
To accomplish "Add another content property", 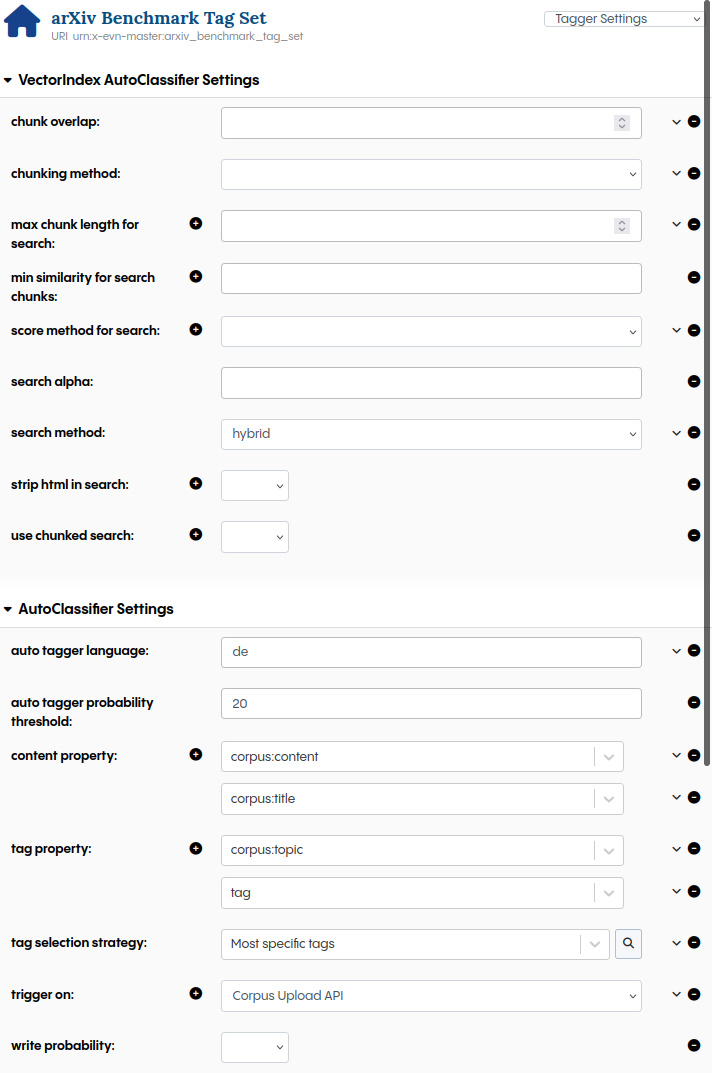I will [195, 755].
